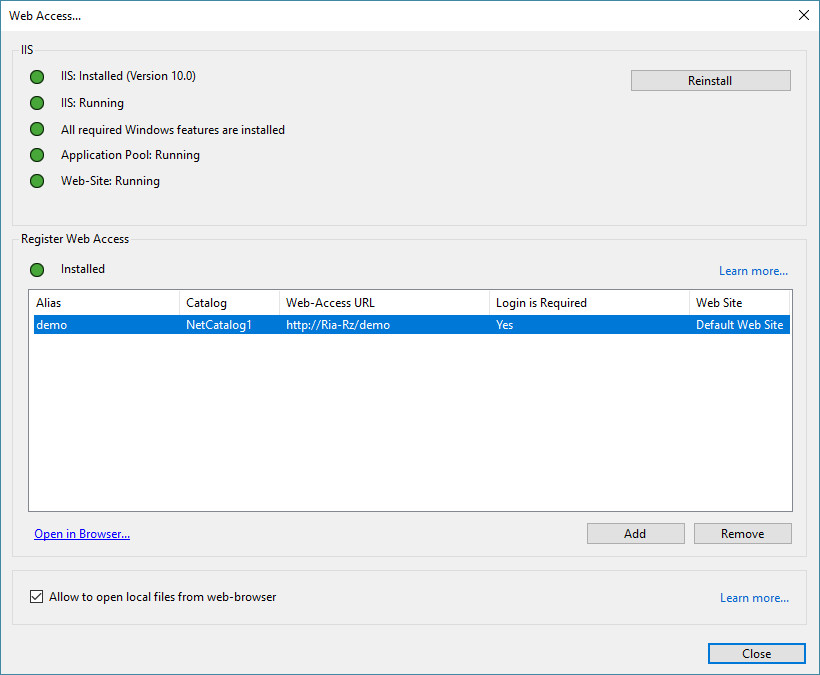This screenshot has height=675, width=820.
Task: Remove the selected web access entry
Action: [x=742, y=534]
